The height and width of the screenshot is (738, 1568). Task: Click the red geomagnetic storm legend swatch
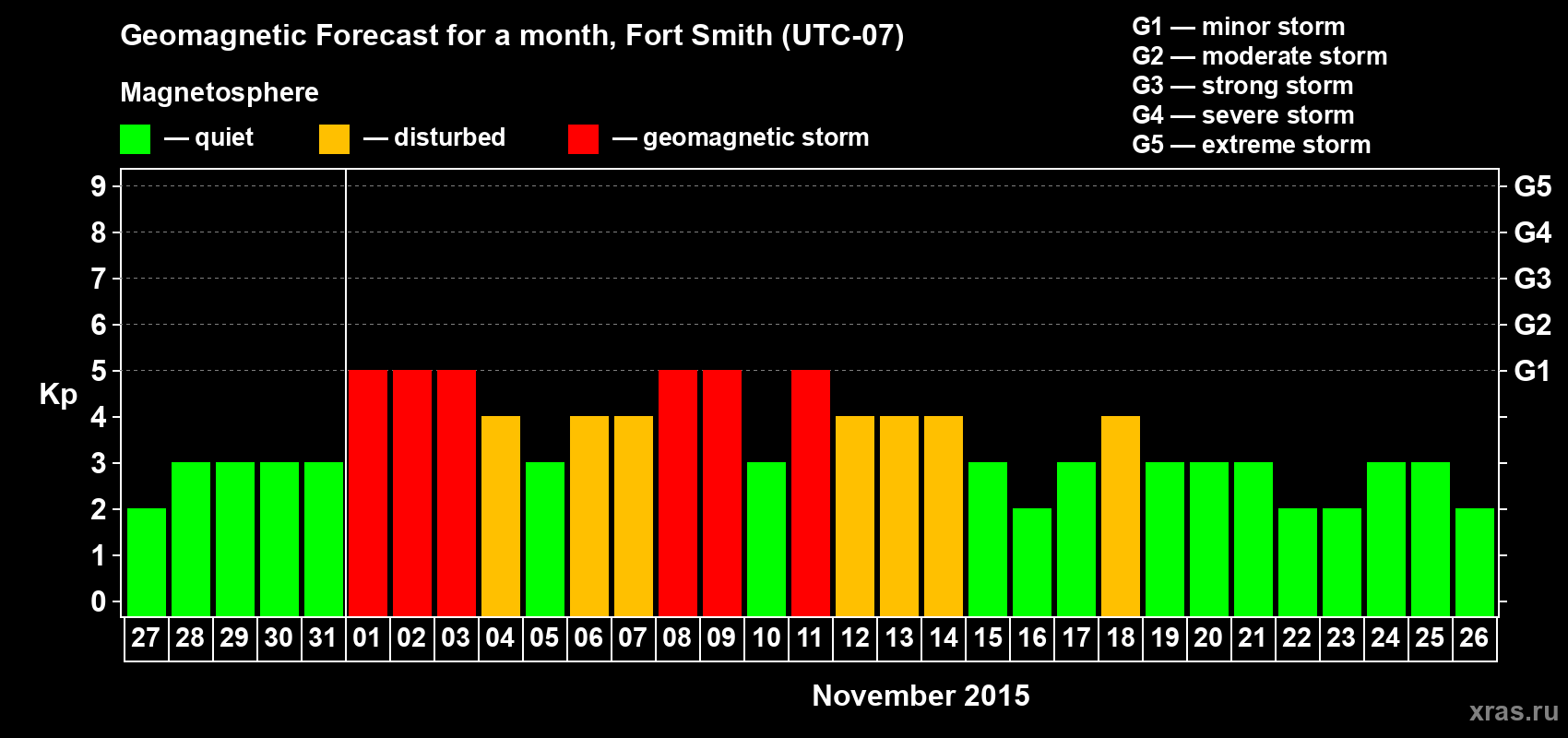[x=583, y=139]
